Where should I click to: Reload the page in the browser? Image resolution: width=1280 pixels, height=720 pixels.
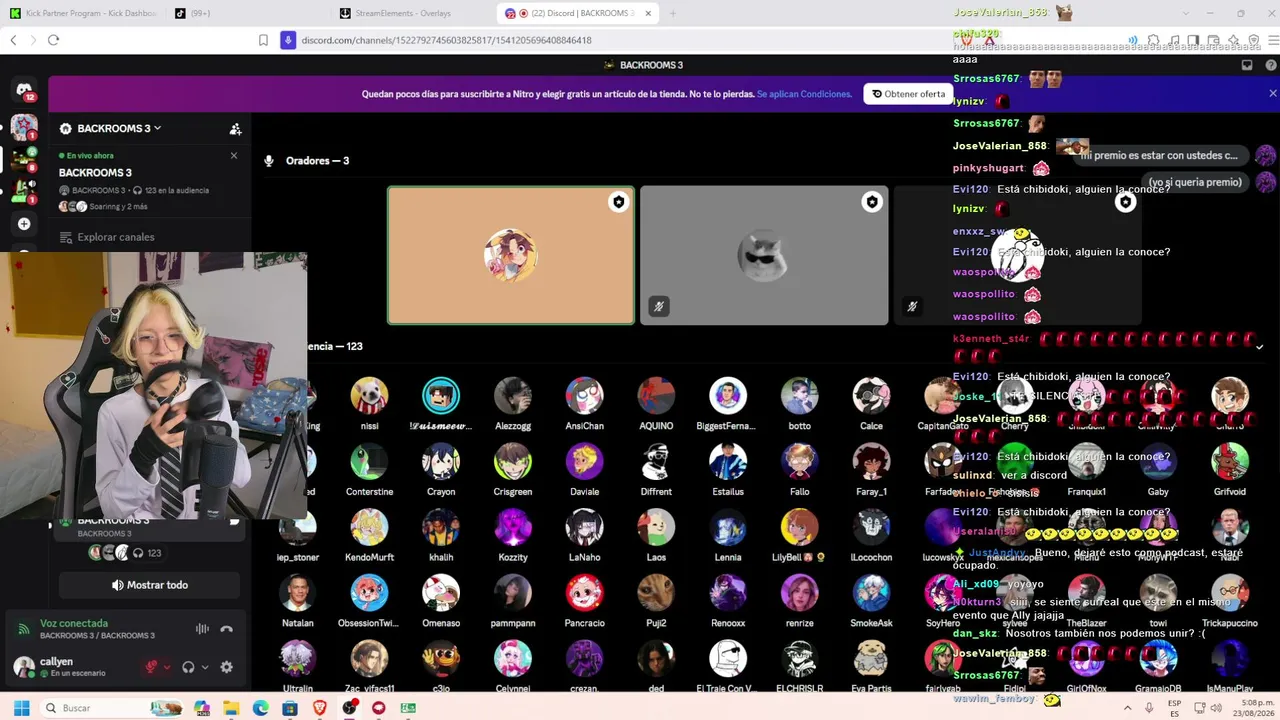coord(54,40)
